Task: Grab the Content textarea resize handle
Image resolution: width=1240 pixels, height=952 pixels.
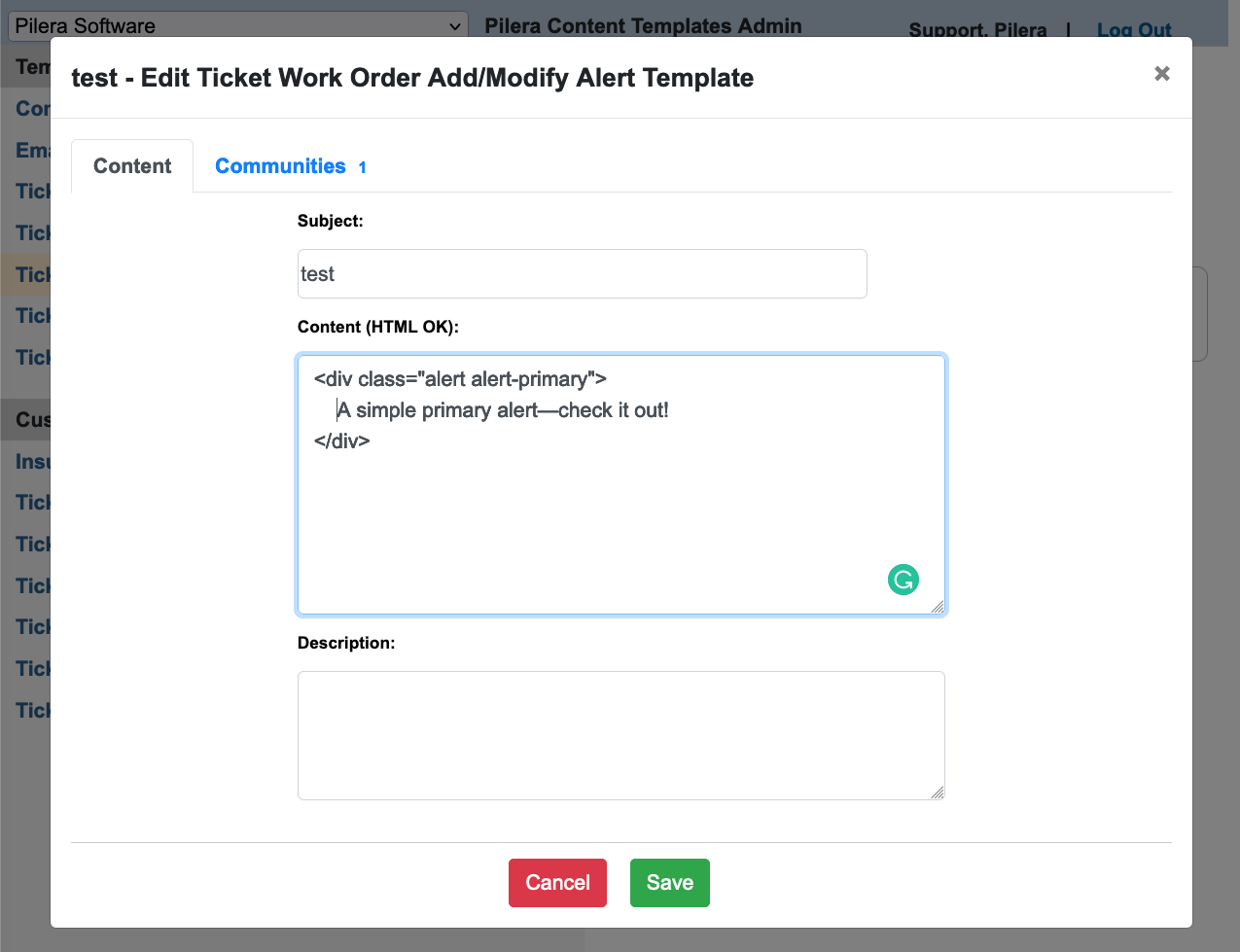Action: (937, 606)
